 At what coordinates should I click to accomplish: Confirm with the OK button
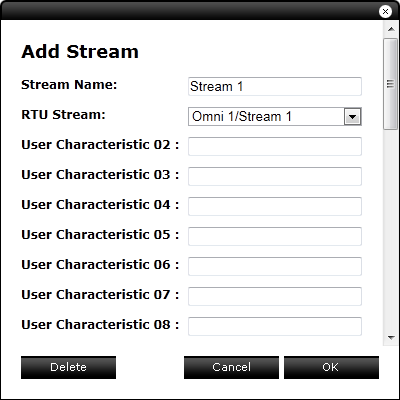[331, 367]
